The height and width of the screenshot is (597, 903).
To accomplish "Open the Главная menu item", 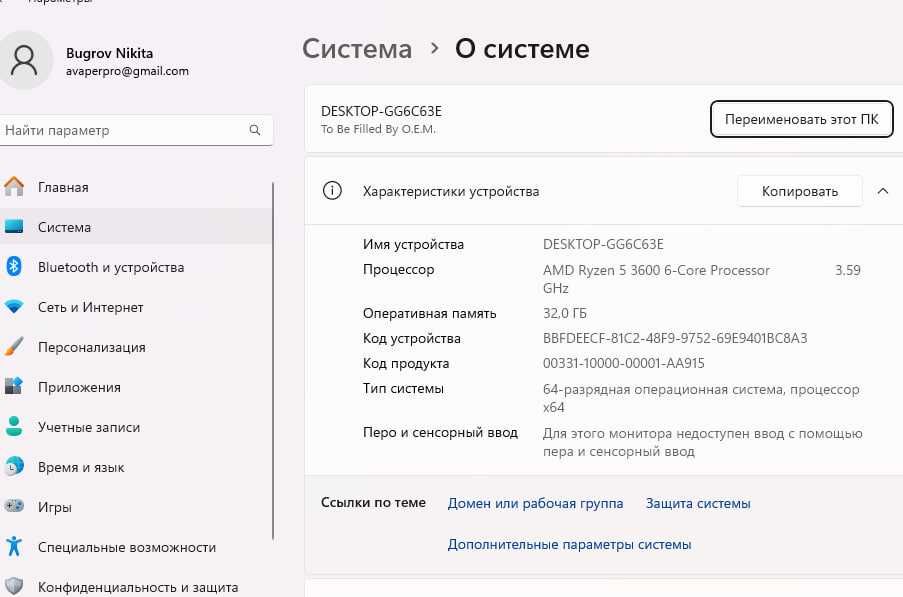I will coord(136,187).
